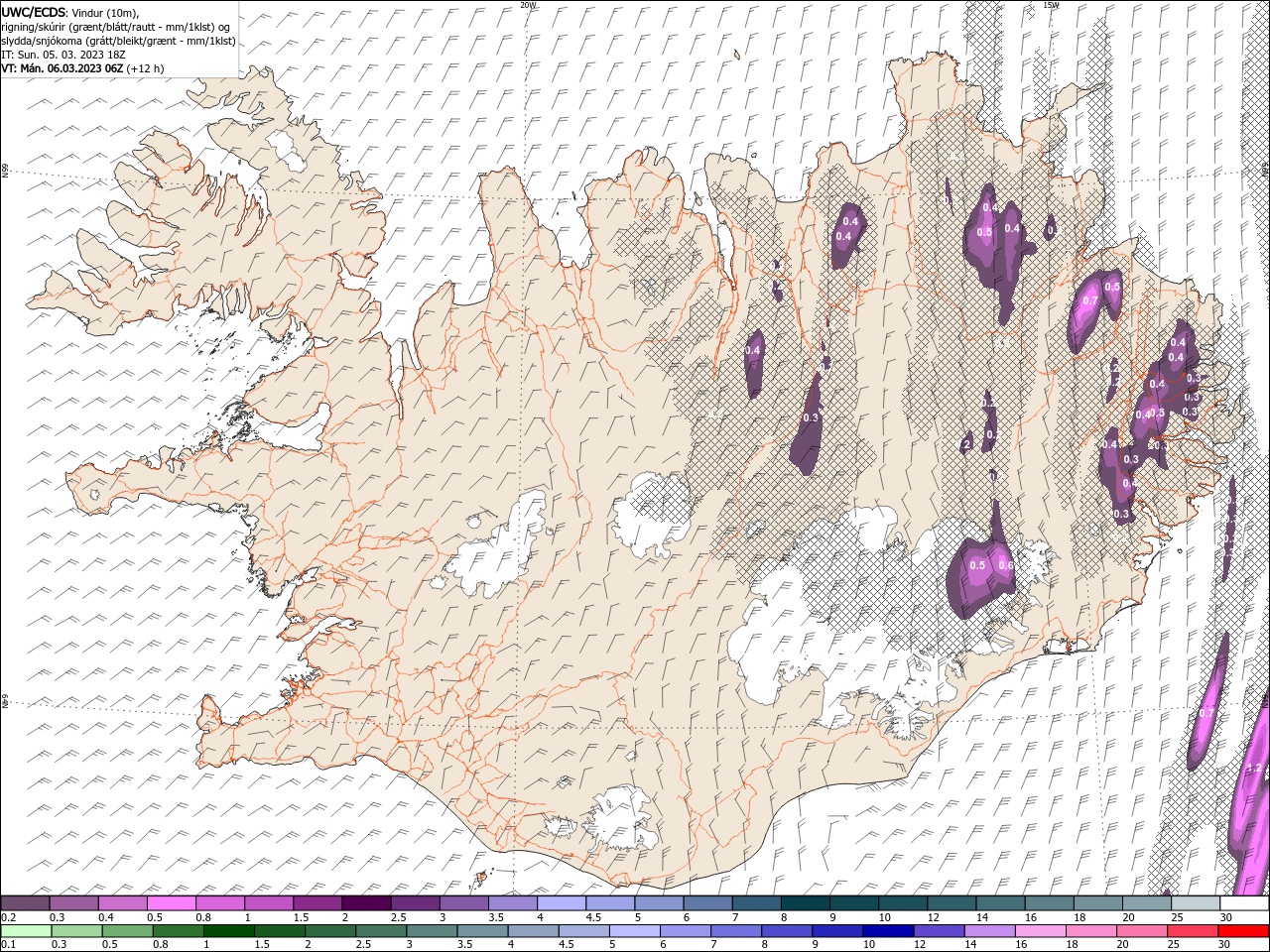Screen dimensions: 1270x952
Task: Click the "18" label in the top legend row
Action: [x=1080, y=917]
